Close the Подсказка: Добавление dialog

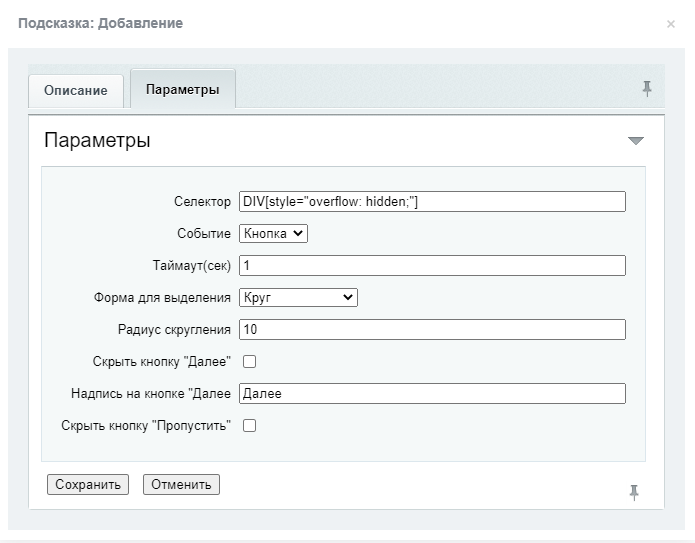[x=670, y=24]
